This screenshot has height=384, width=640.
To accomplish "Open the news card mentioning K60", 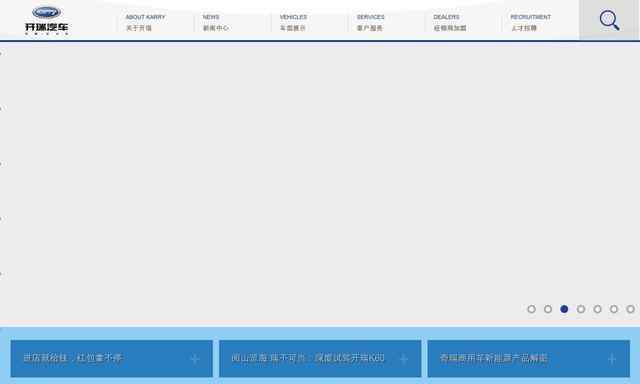I will pos(320,359).
